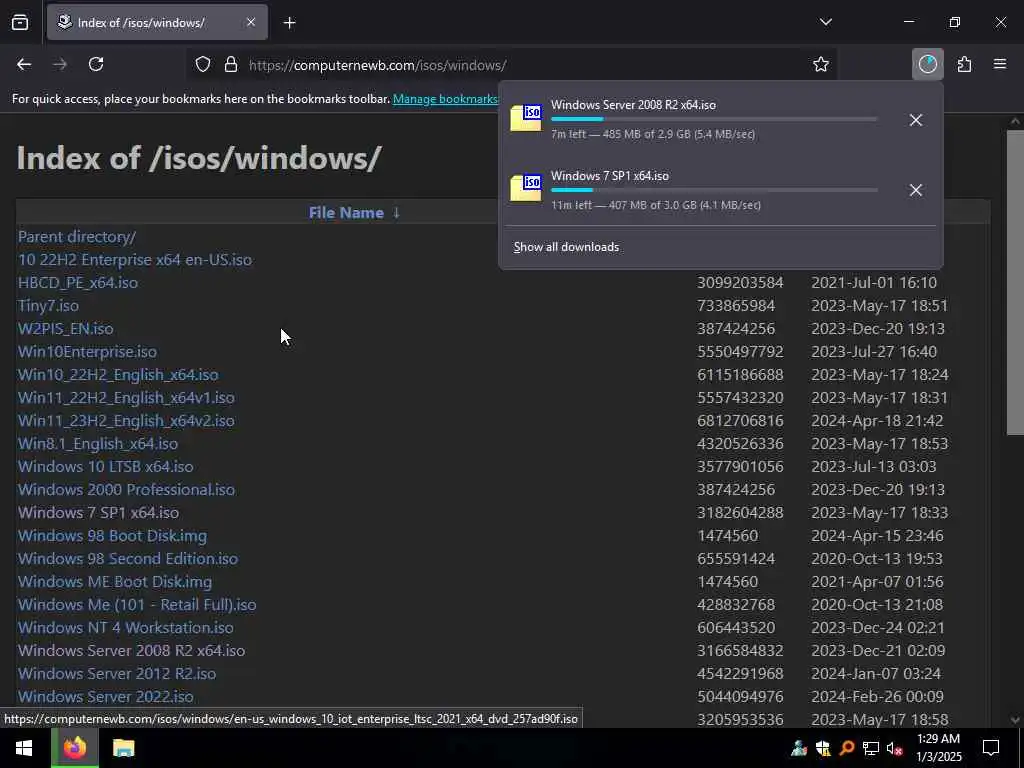1024x768 pixels.
Task: Open a new tab with plus button
Action: [290, 23]
